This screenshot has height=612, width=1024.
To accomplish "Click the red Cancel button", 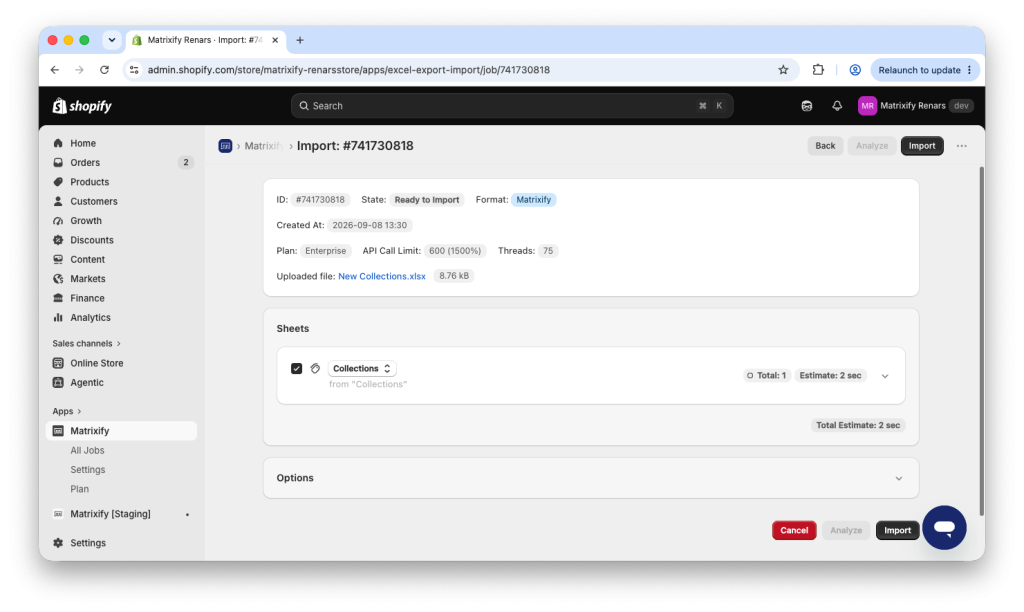I will [x=793, y=530].
